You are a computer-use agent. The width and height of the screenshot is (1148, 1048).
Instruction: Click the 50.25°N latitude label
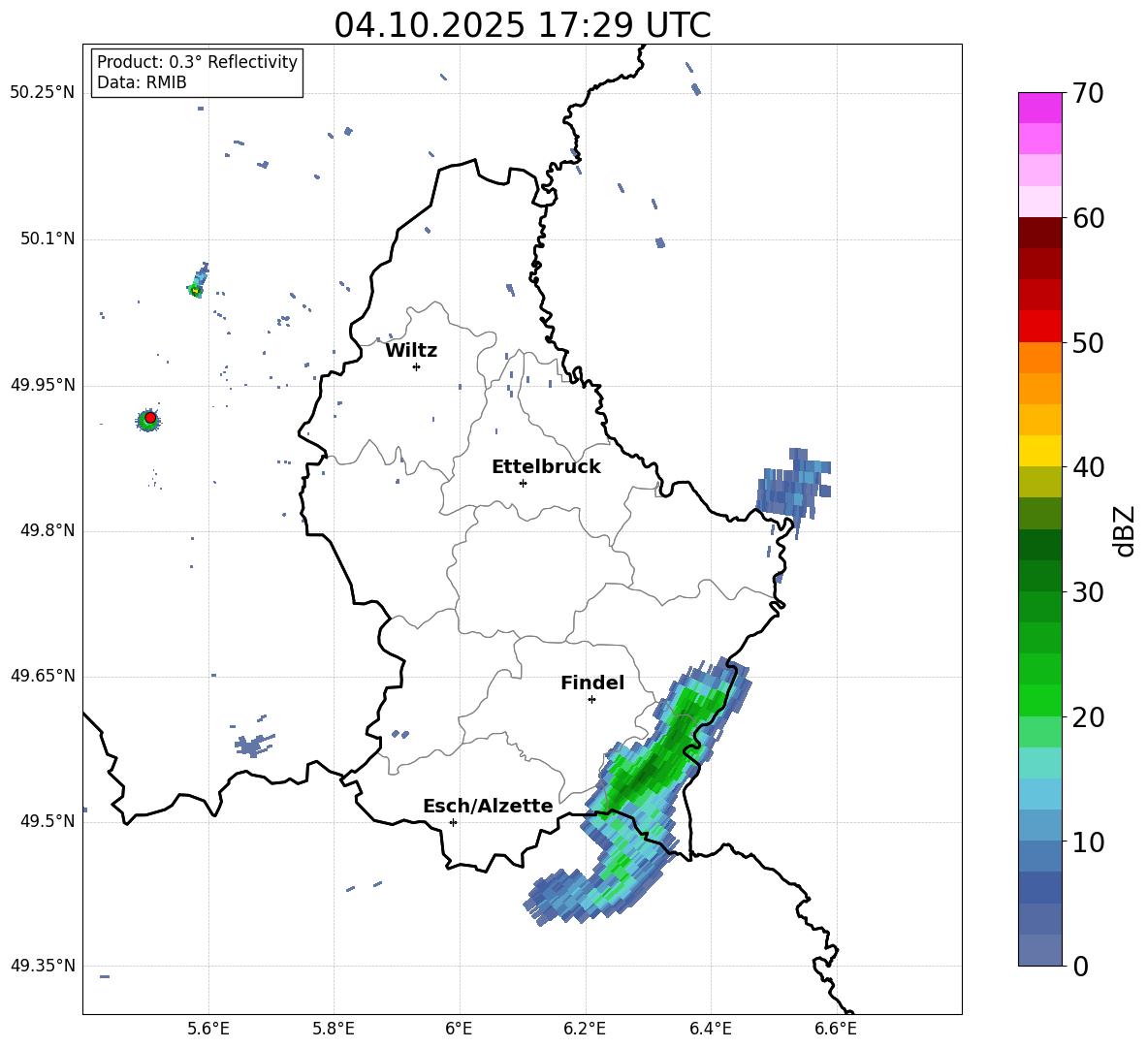click(x=43, y=93)
